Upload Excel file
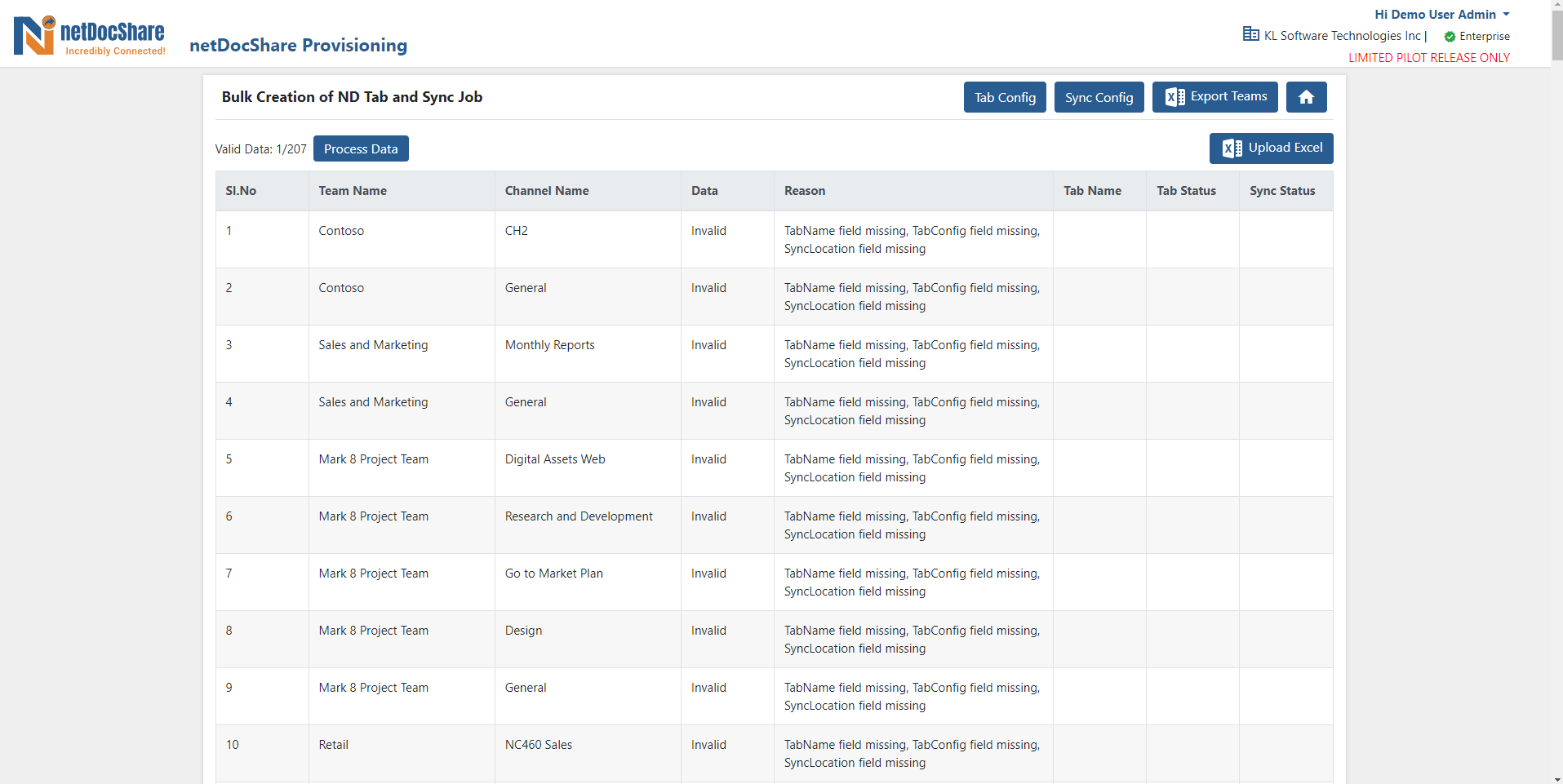This screenshot has width=1563, height=784. pos(1271,148)
